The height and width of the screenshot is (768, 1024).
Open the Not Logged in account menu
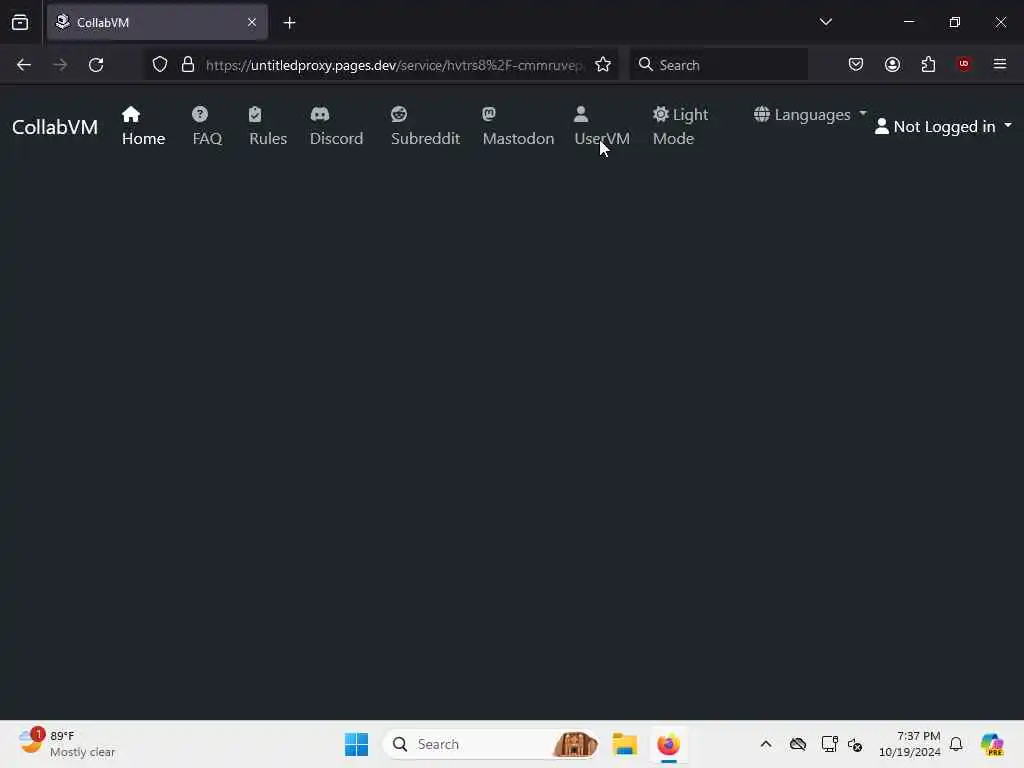click(x=943, y=126)
